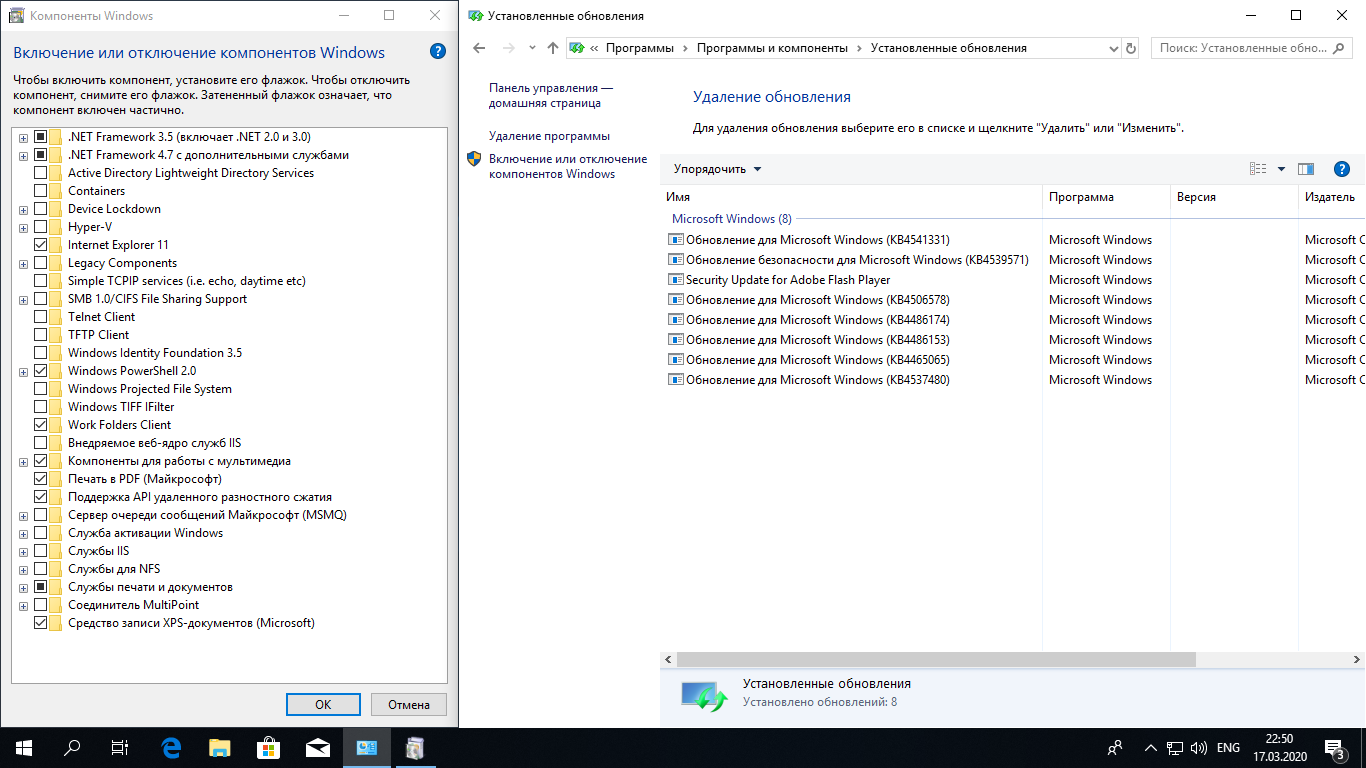Viewport: 1366px width, 768px height.
Task: Toggle Work Folders Client checkbox
Action: tap(41, 425)
